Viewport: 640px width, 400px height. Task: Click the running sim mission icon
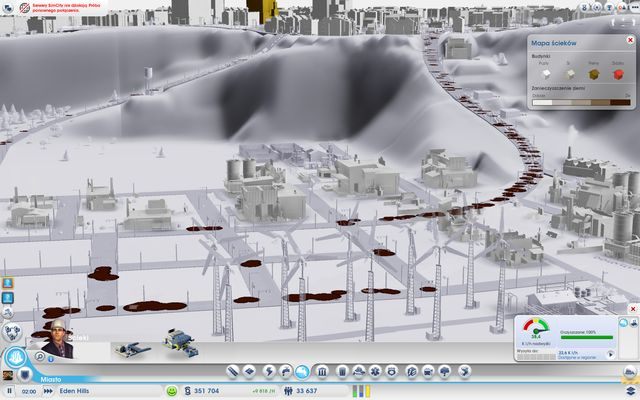[x=7, y=313]
